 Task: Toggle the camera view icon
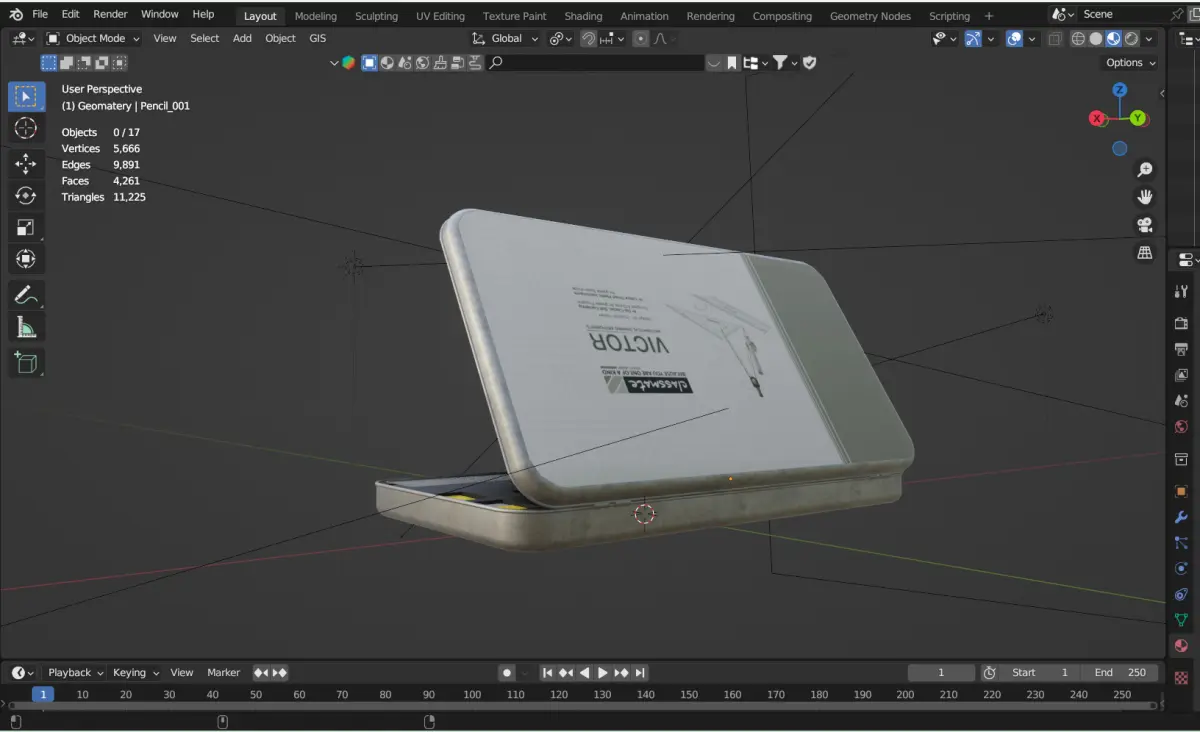[1145, 225]
